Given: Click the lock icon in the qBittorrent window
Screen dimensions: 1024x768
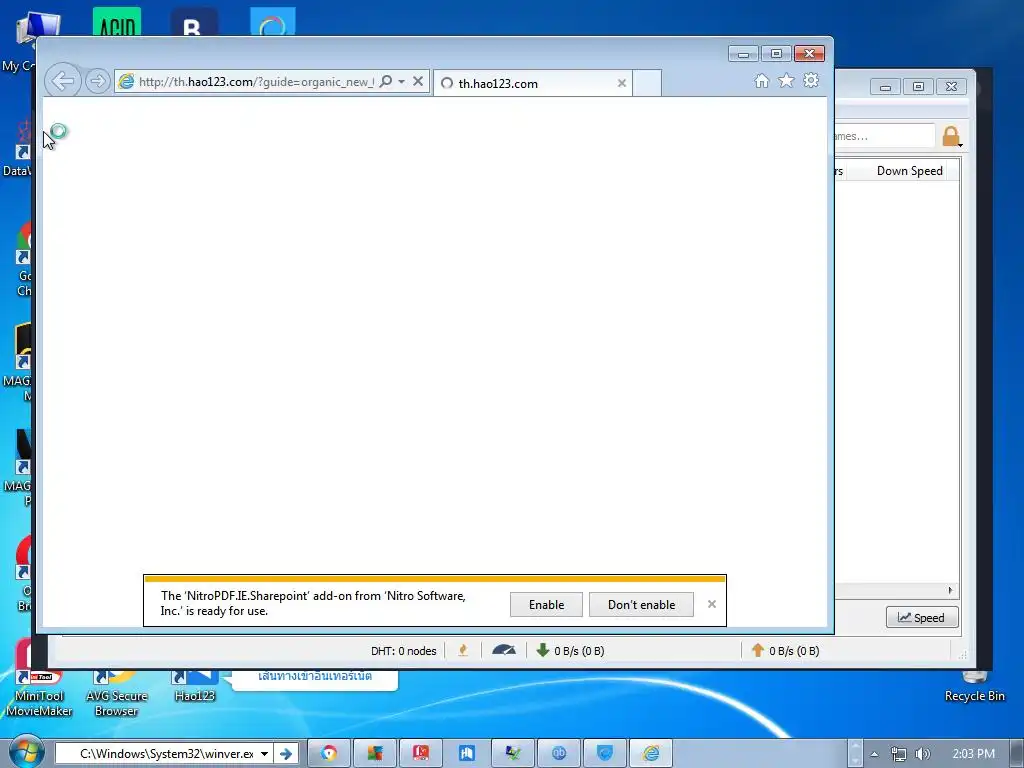Looking at the screenshot, I should pos(951,136).
